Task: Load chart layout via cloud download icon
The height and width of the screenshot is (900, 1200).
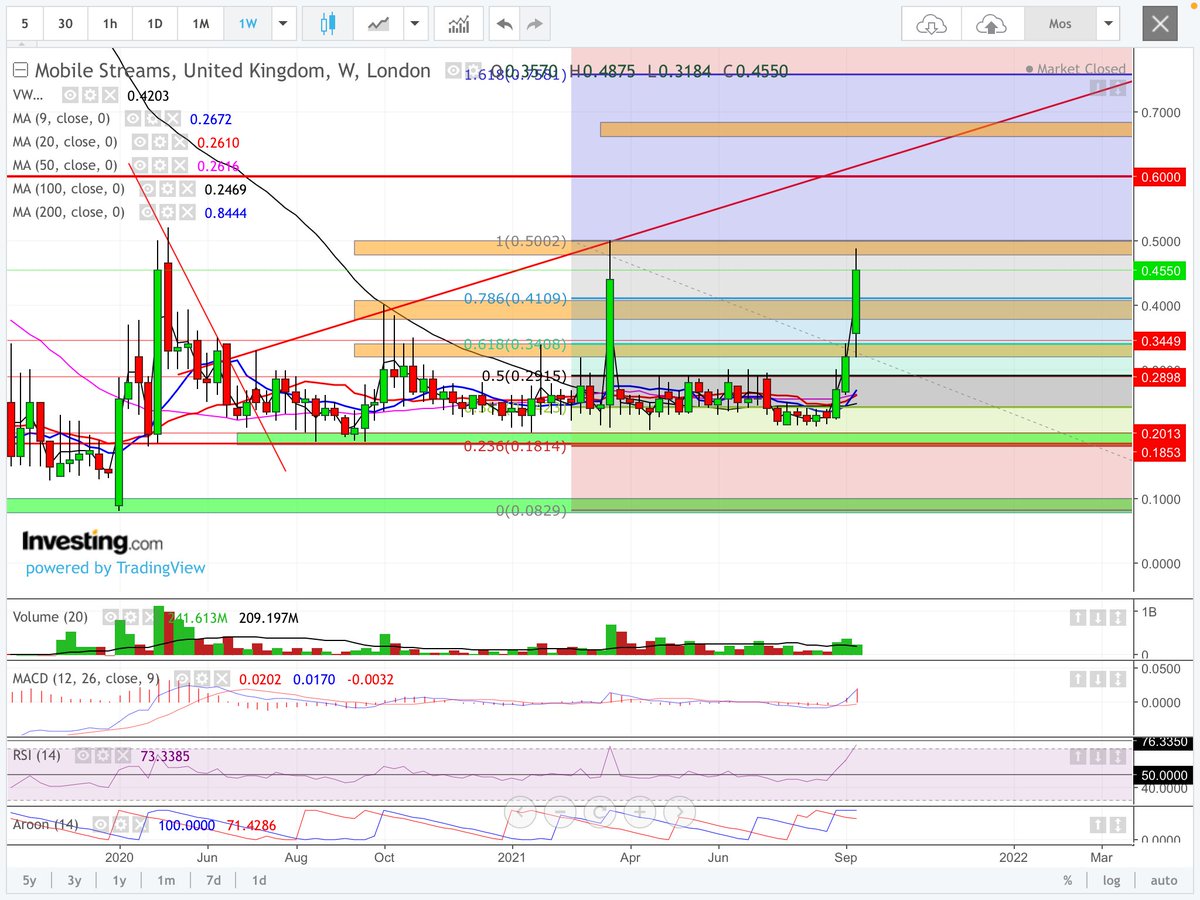Action: coord(931,23)
